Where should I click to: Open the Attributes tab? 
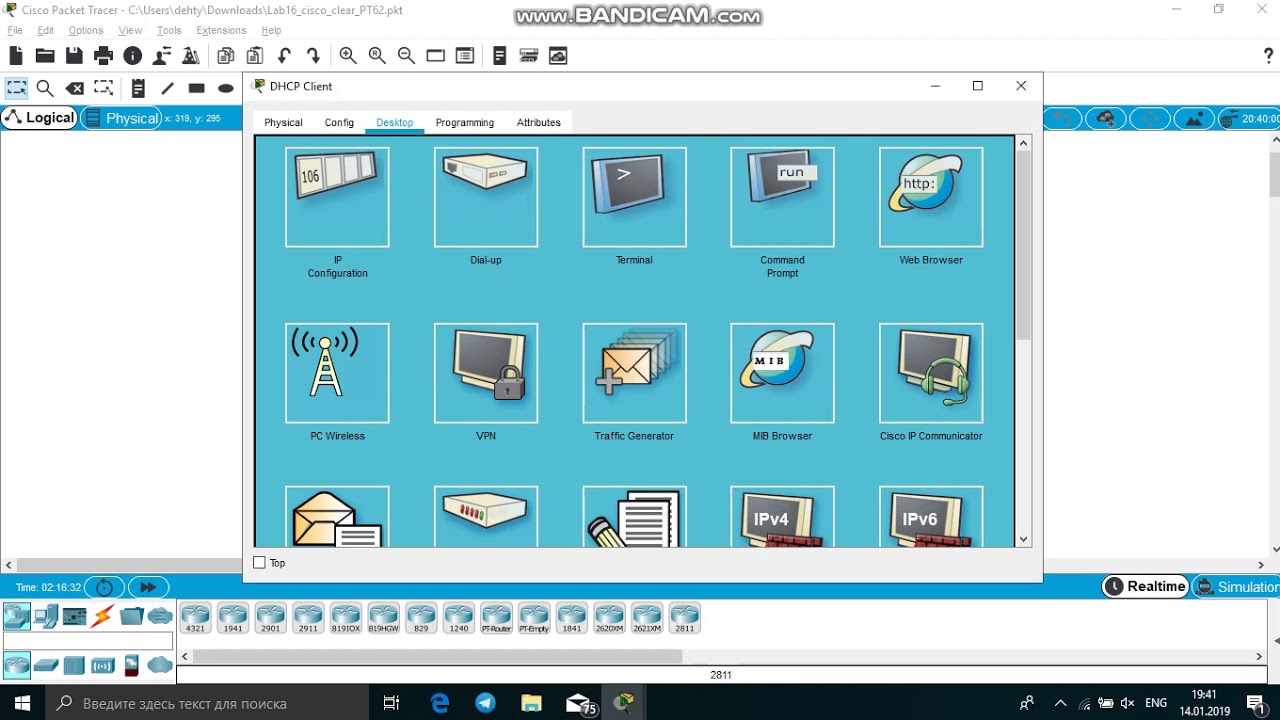[539, 122]
